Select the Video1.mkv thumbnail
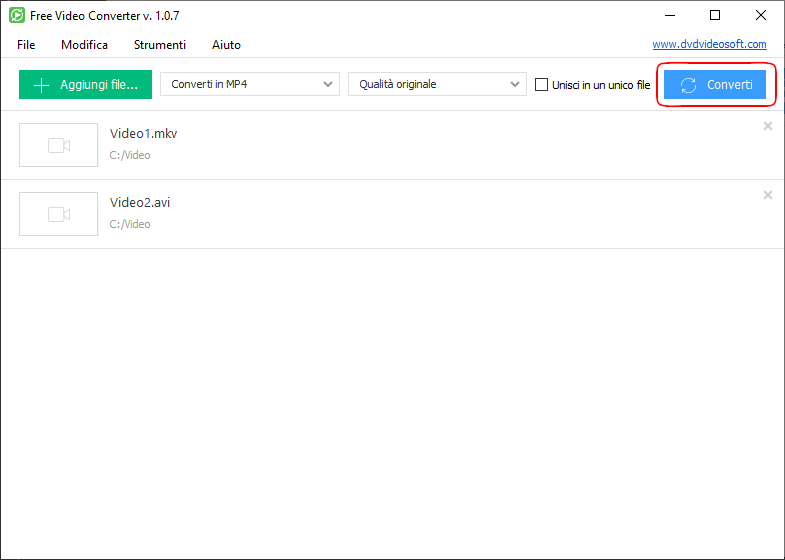 point(59,145)
